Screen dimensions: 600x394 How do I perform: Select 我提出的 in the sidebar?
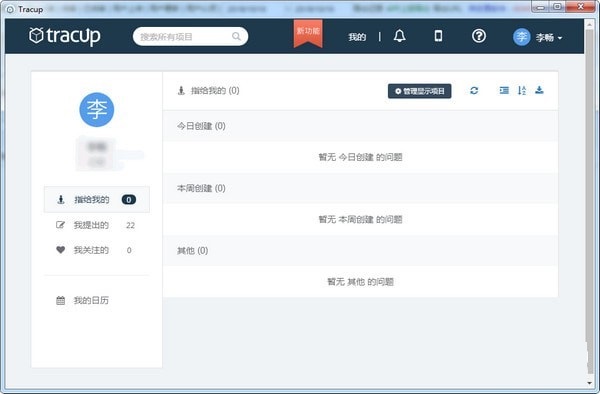97,225
